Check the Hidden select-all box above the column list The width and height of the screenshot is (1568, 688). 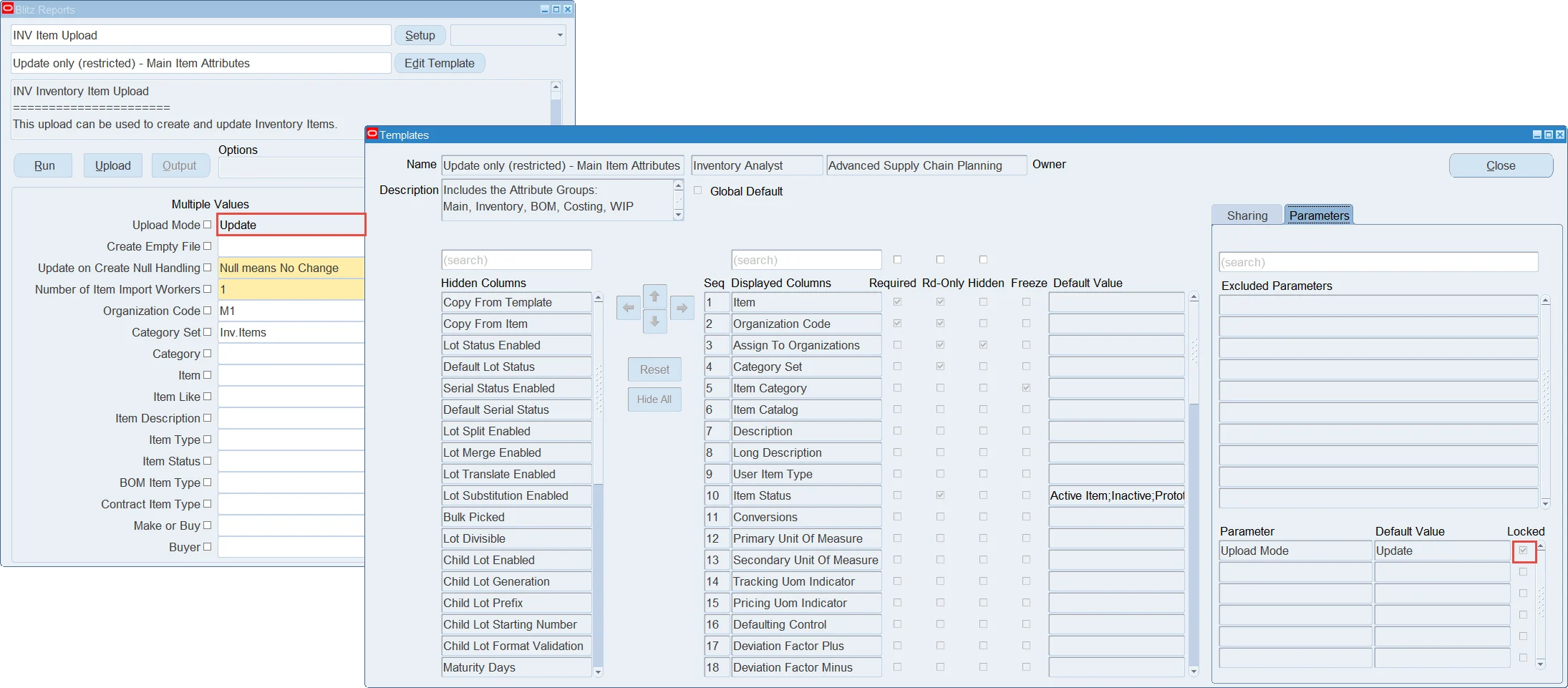983,260
